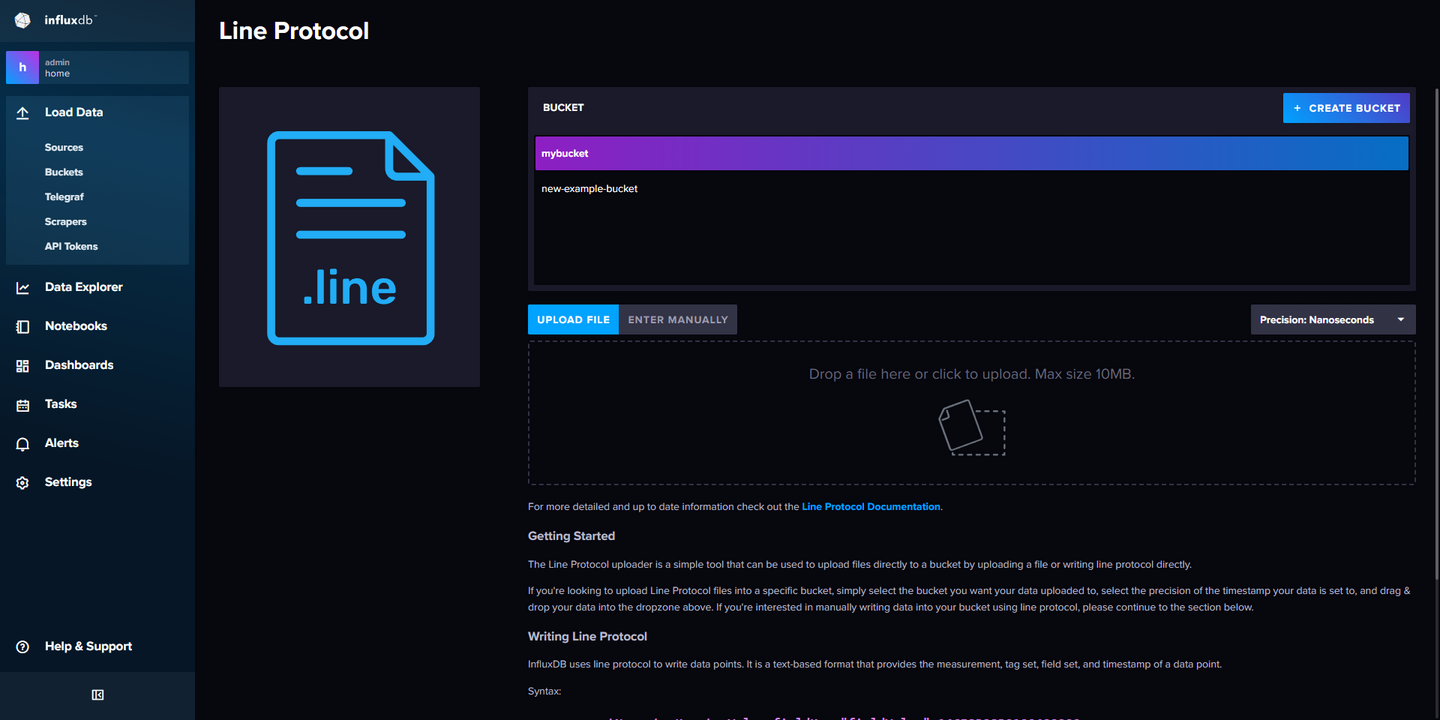The width and height of the screenshot is (1440, 720).
Task: Go to Notebooks label
Action: 76,326
